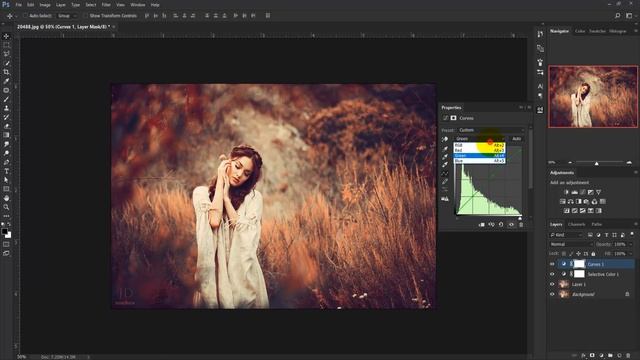Select the Pen tool

[x=6, y=162]
